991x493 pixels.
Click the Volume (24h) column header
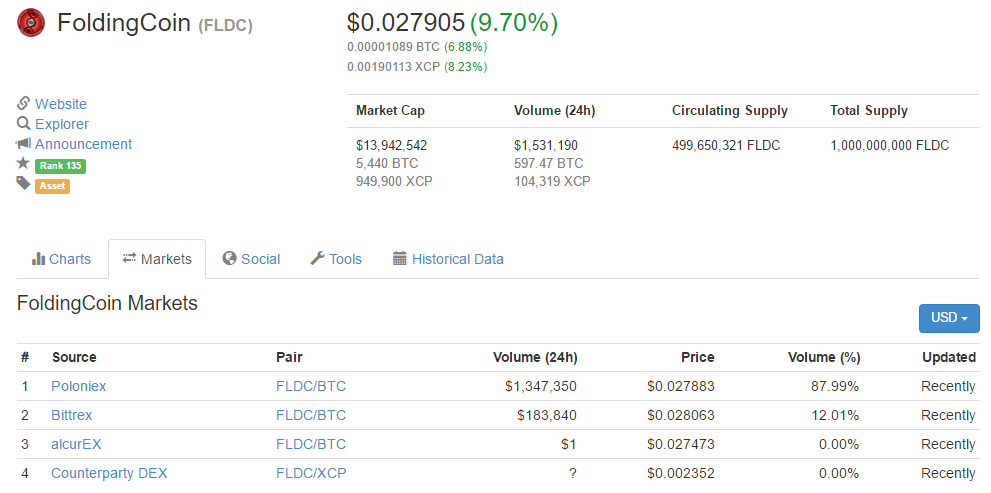pyautogui.click(x=535, y=357)
